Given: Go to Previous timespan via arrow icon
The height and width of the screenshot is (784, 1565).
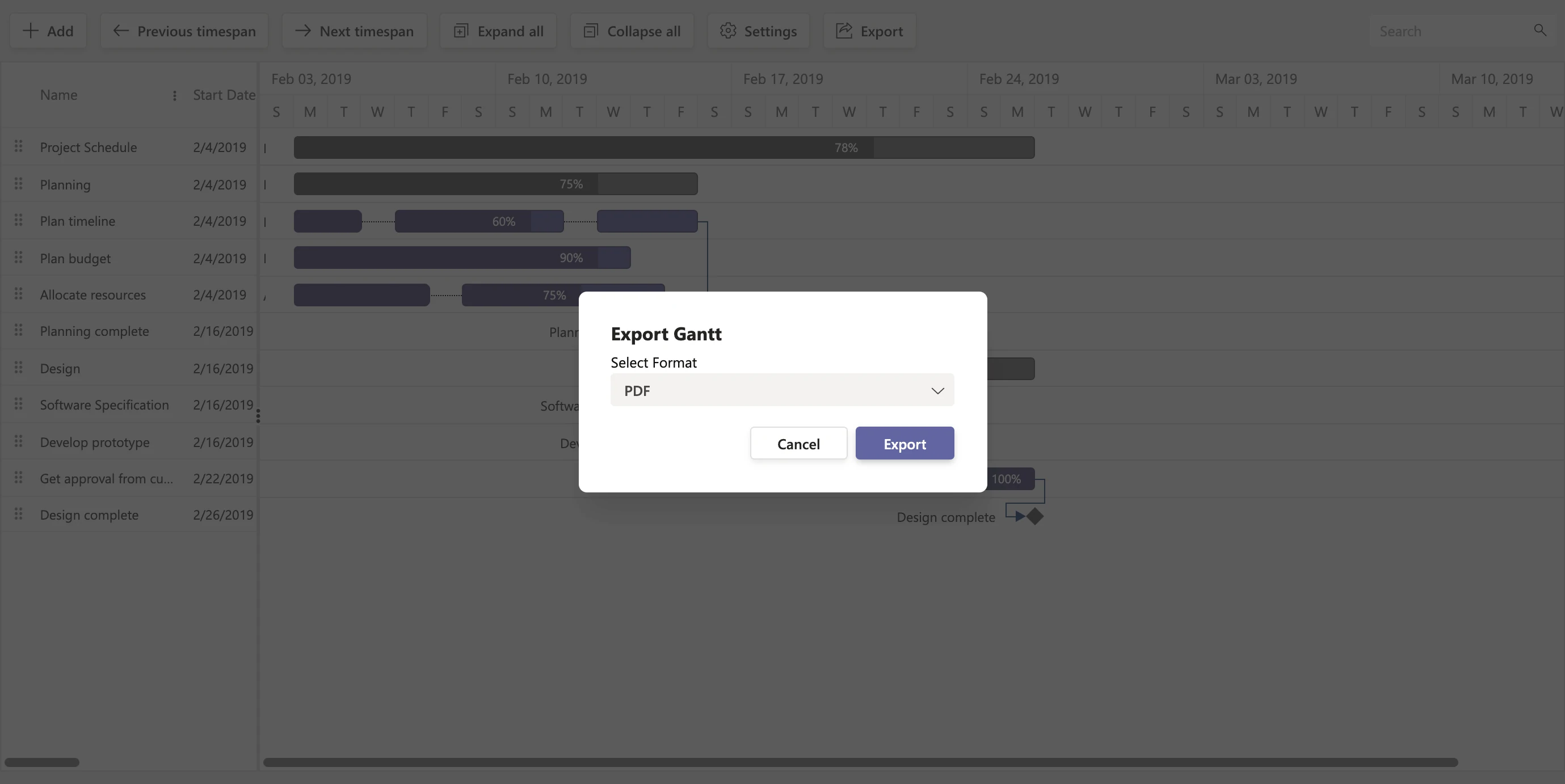Looking at the screenshot, I should point(120,31).
